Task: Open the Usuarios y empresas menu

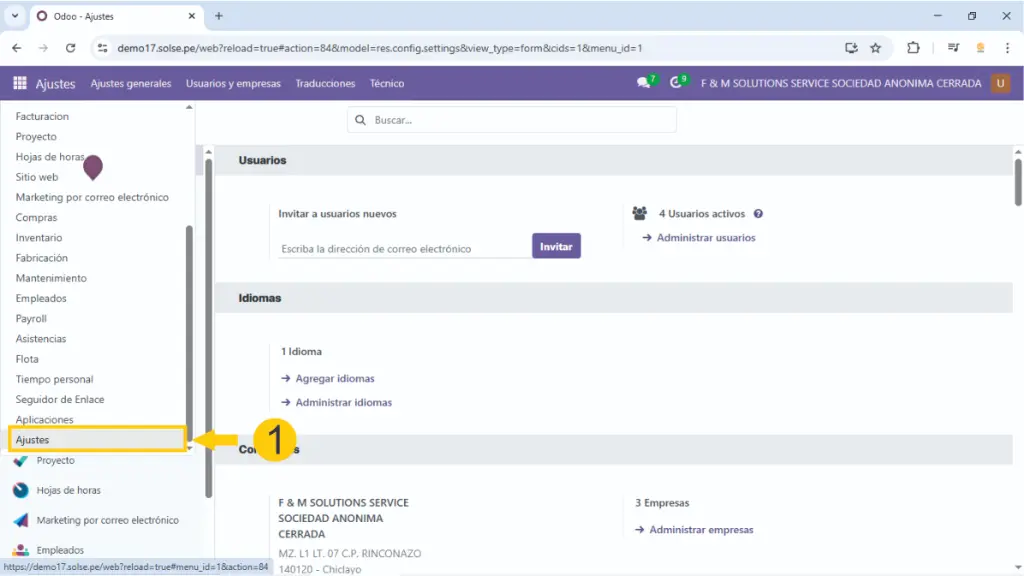Action: 233,84
